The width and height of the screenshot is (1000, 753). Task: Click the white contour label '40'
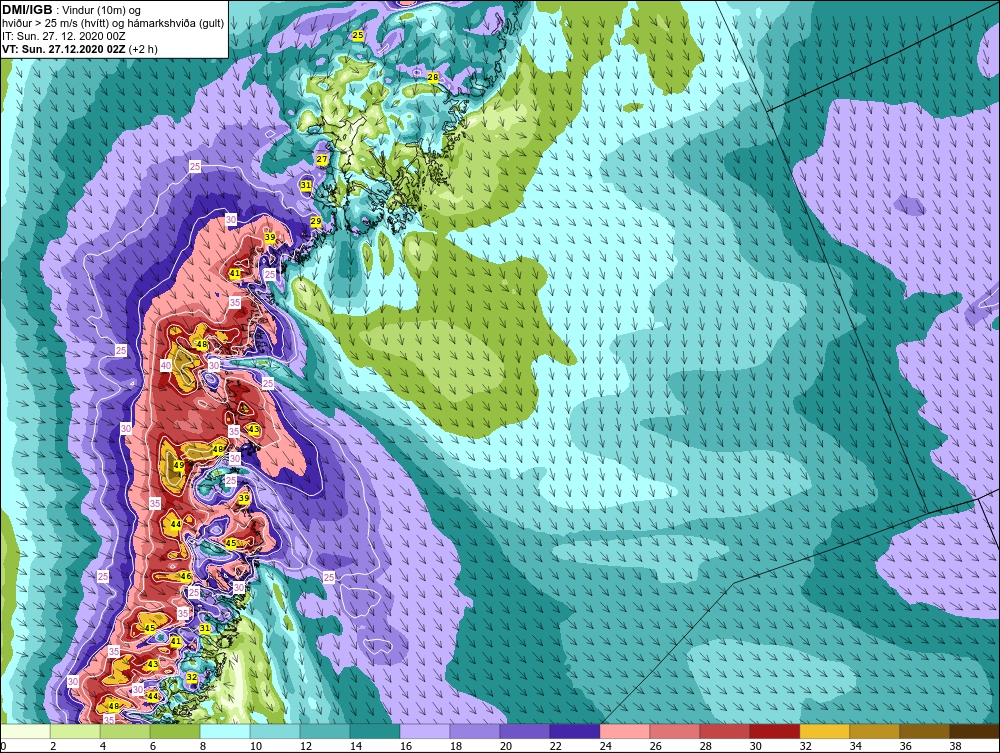[166, 365]
